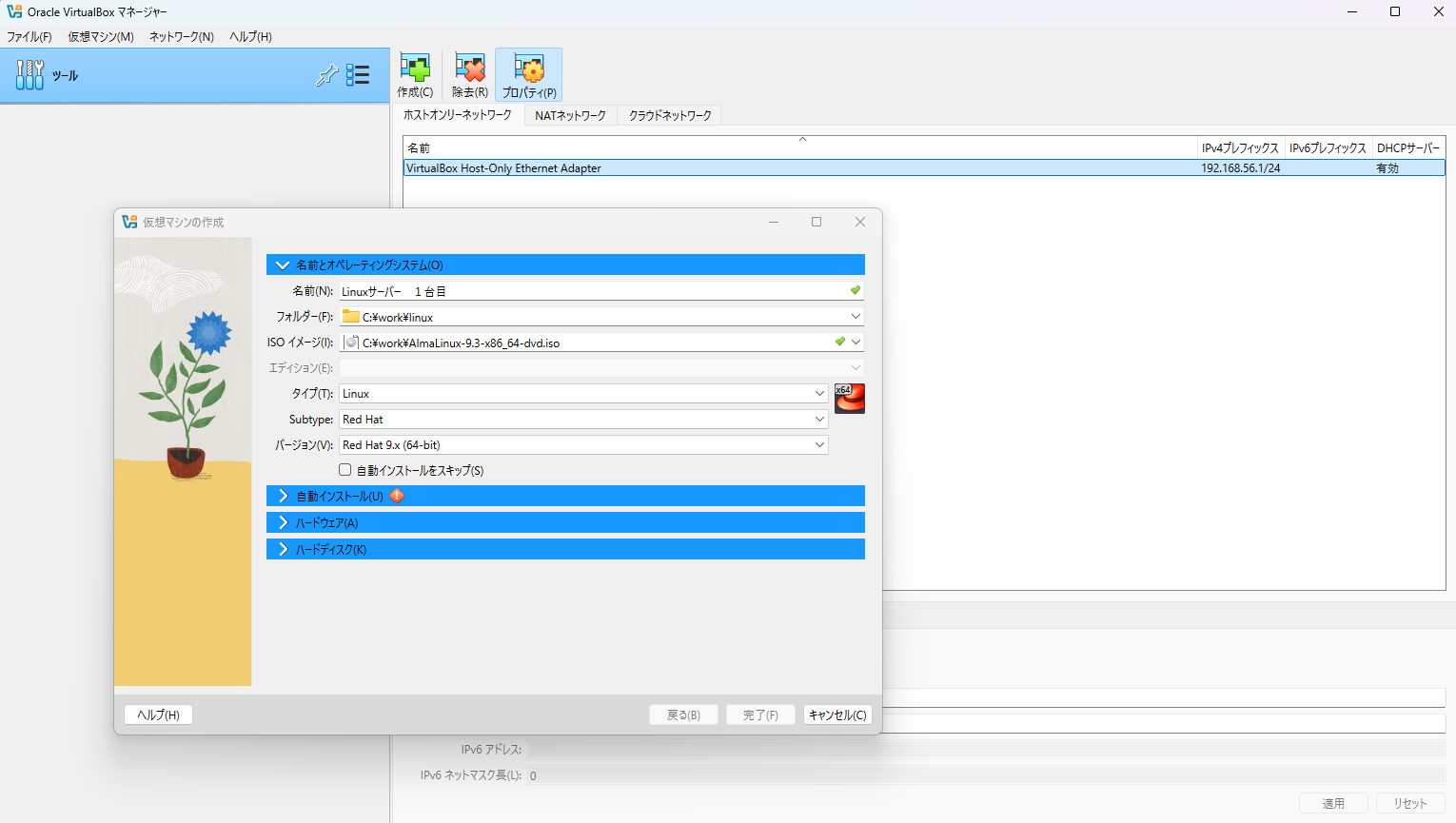The image size is (1456, 823).
Task: Collapse the 名前とオペレーティングシステム section
Action: click(283, 265)
